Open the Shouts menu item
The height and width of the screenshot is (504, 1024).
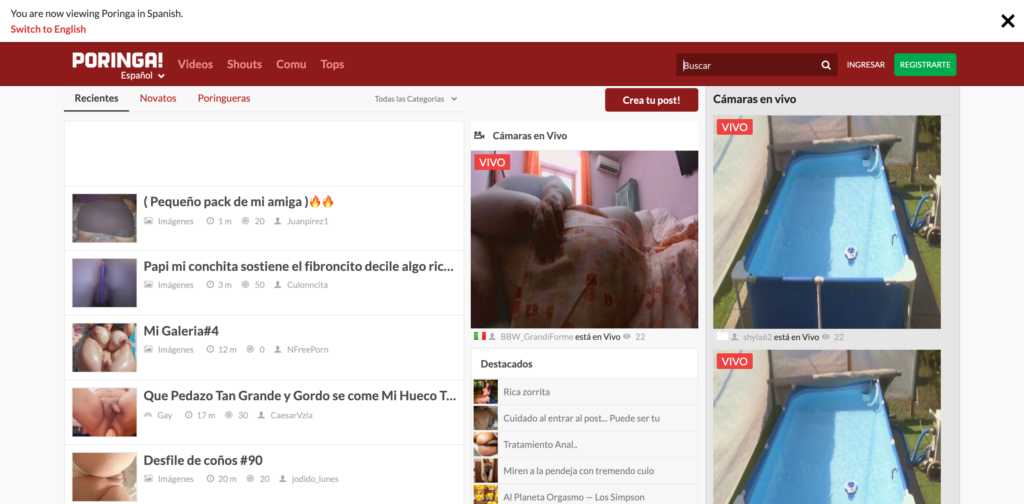pyautogui.click(x=244, y=64)
